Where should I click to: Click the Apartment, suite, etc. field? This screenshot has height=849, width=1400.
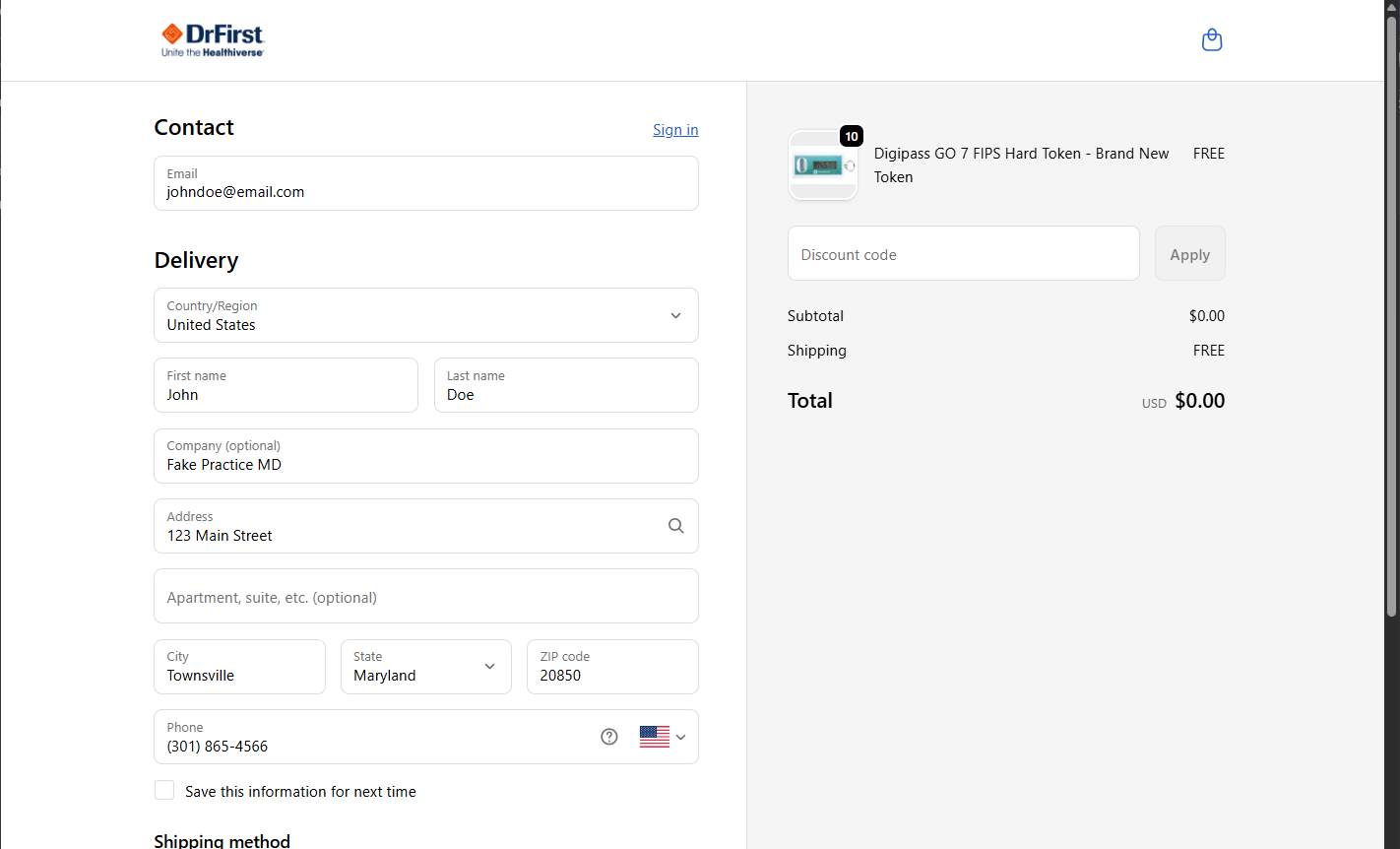[x=425, y=597]
